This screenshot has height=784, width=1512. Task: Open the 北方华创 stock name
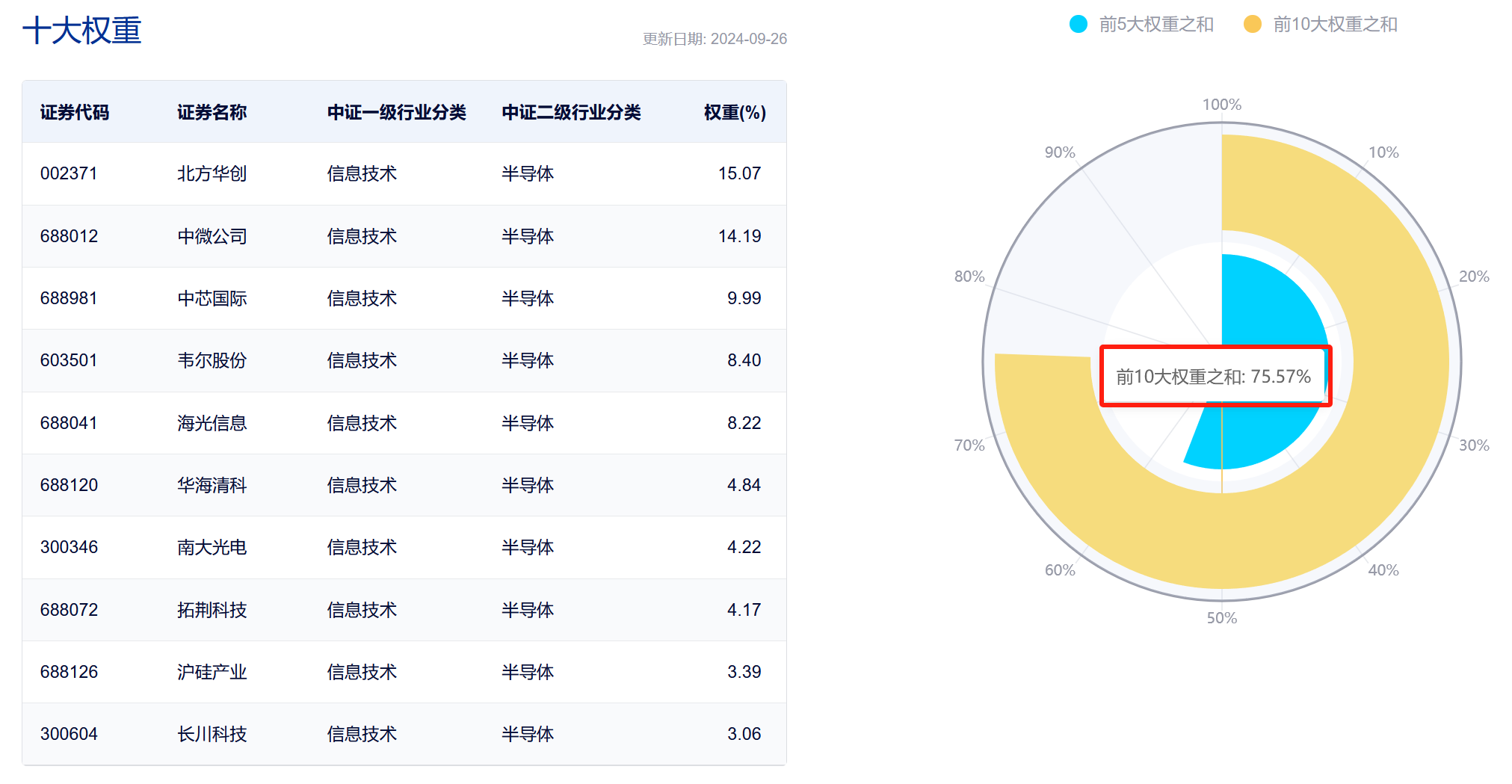(212, 173)
